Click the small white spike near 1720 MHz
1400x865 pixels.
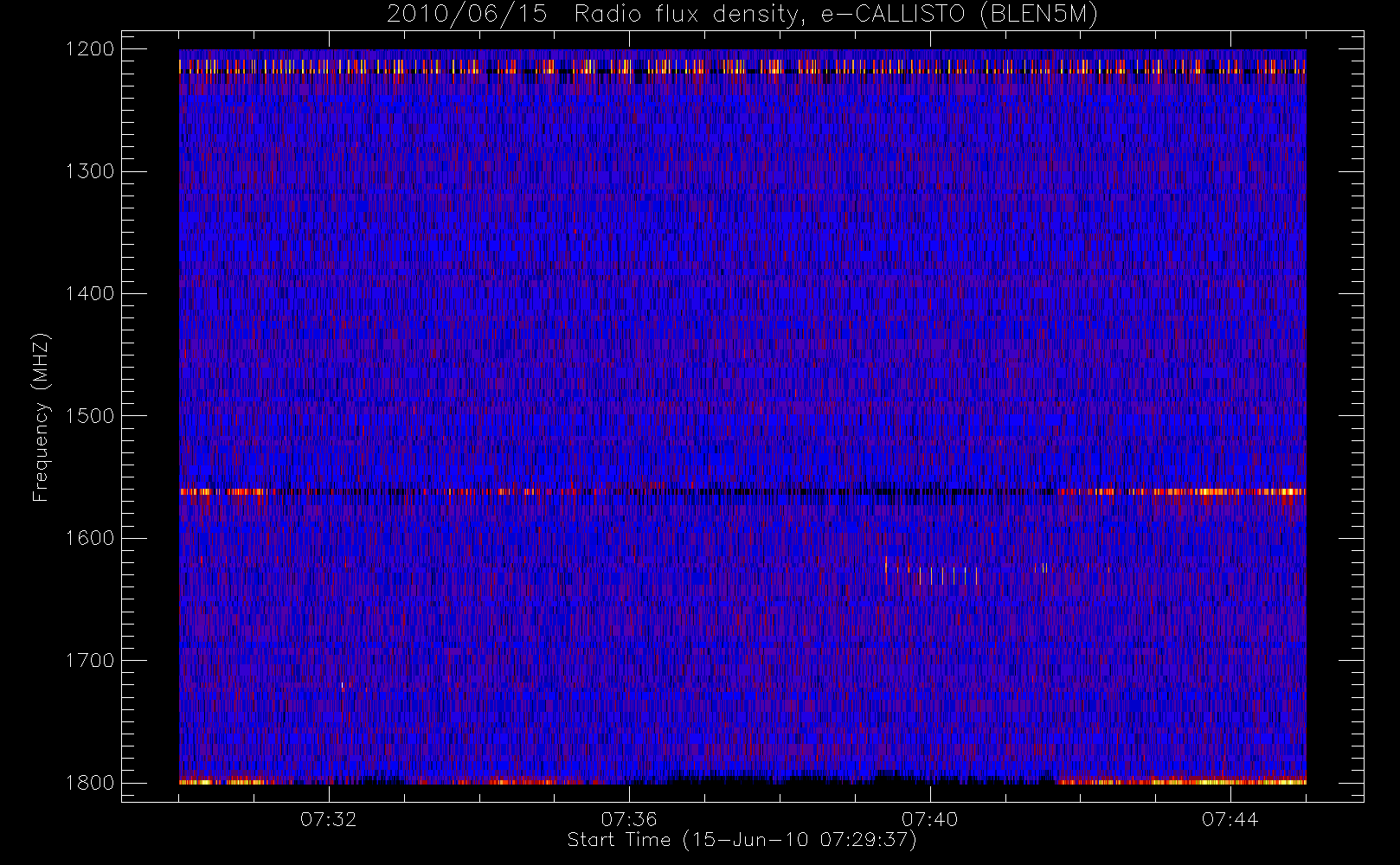(x=343, y=686)
